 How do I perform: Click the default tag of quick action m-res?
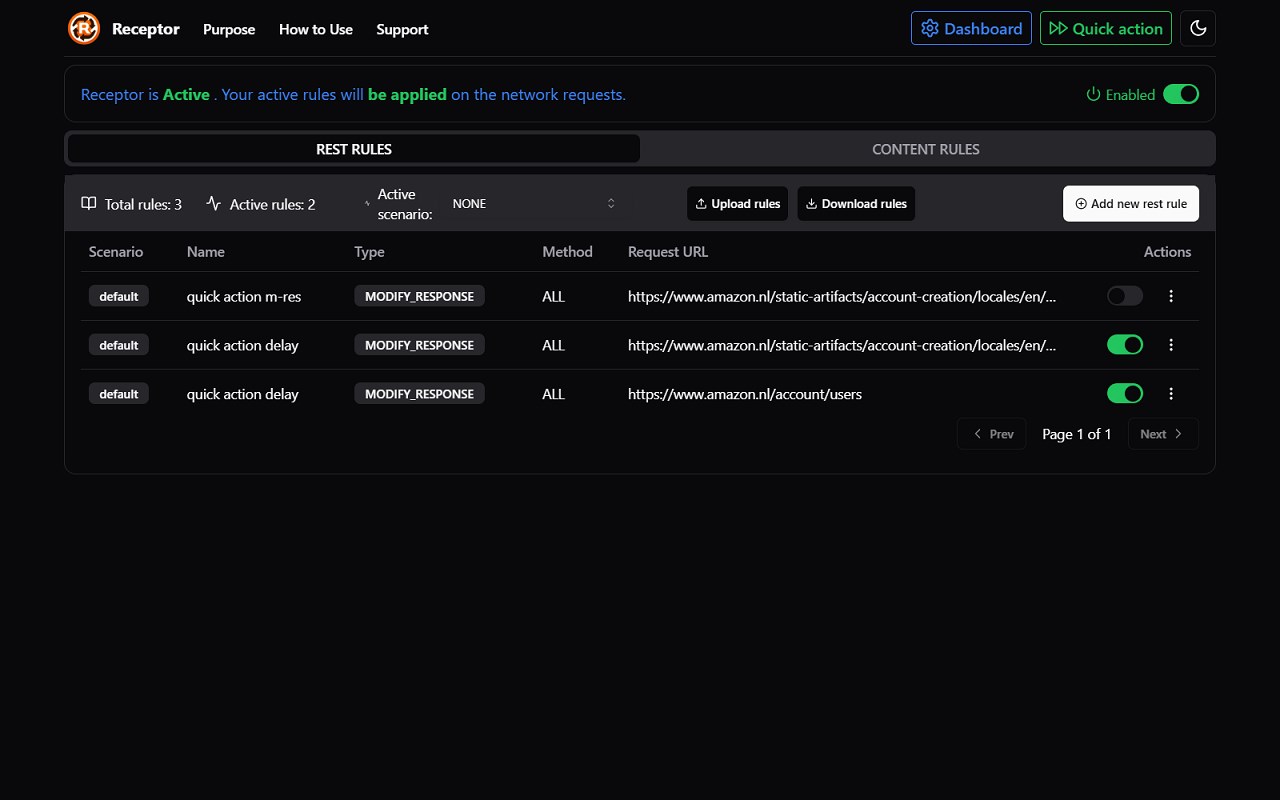pos(119,296)
